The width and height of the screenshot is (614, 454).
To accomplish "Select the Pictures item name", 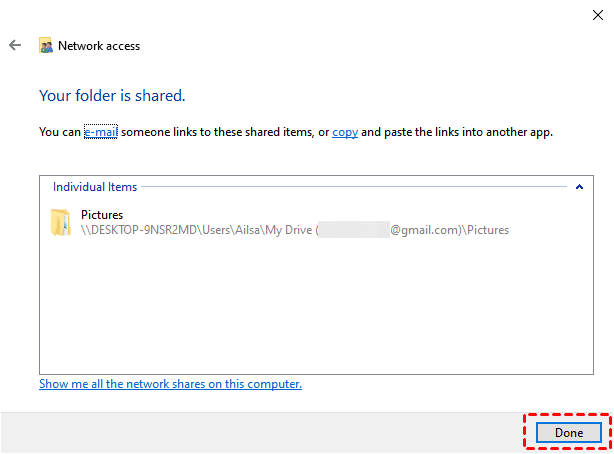I will pos(102,215).
